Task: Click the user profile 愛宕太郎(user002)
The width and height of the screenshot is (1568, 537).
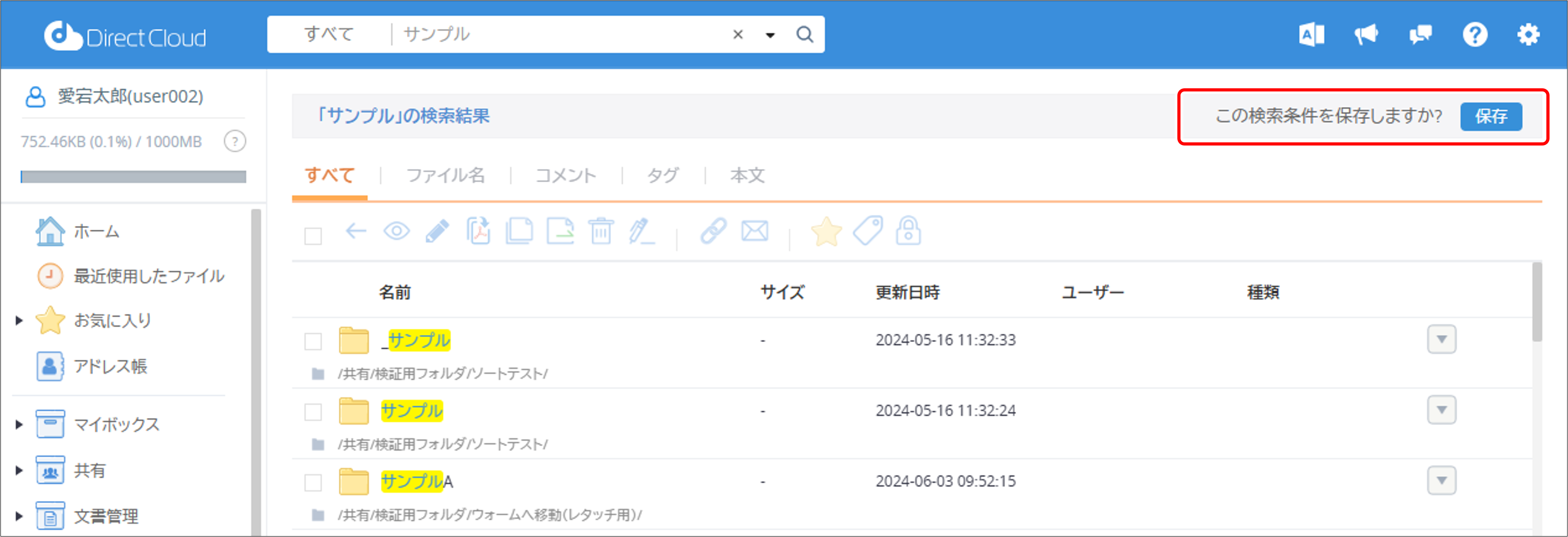Action: [x=114, y=96]
